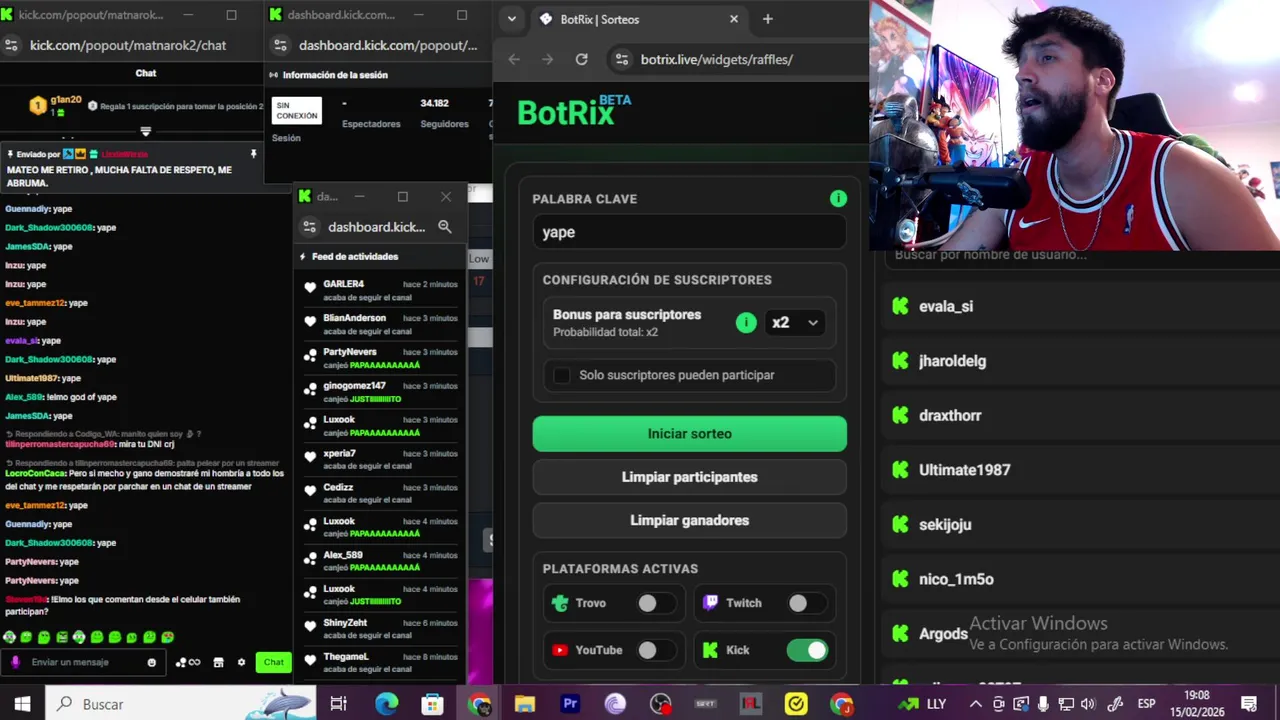Image resolution: width=1280 pixels, height=720 pixels.
Task: Toggle the YouTube platform switch
Action: 656,650
